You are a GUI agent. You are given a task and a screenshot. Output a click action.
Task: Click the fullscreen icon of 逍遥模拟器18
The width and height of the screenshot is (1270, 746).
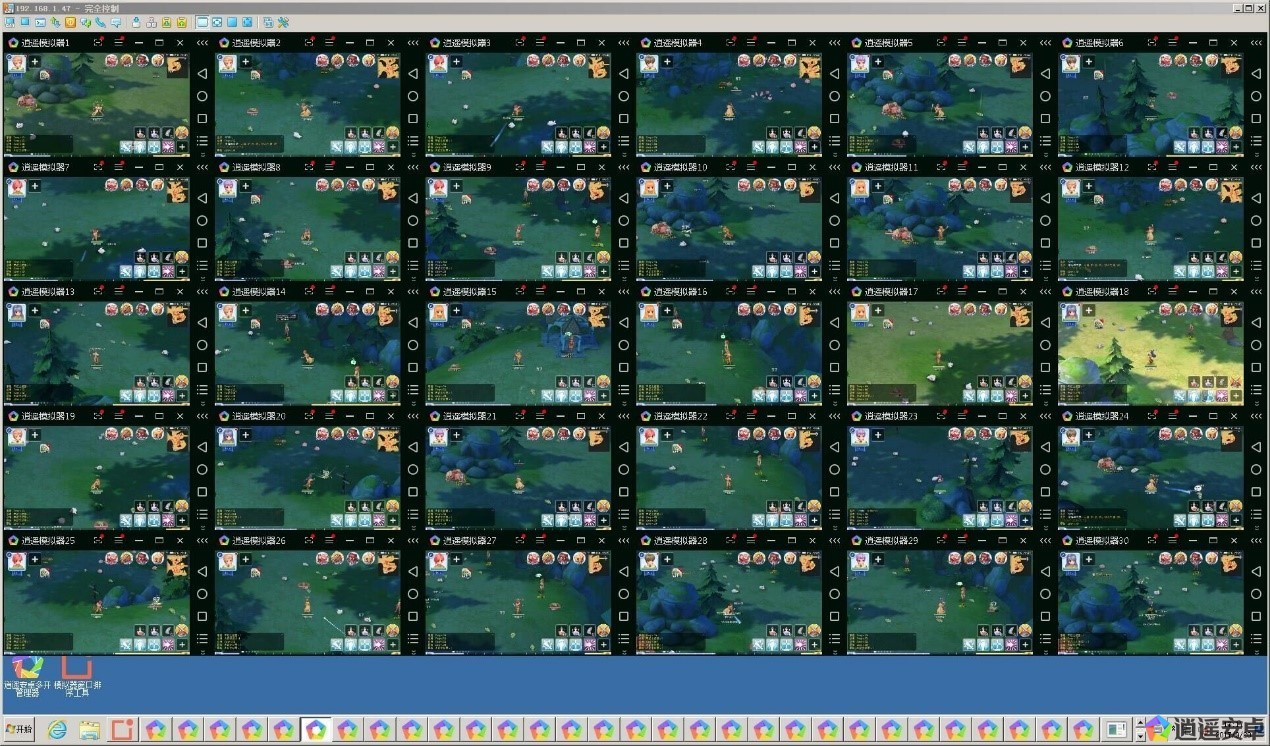coord(1154,291)
